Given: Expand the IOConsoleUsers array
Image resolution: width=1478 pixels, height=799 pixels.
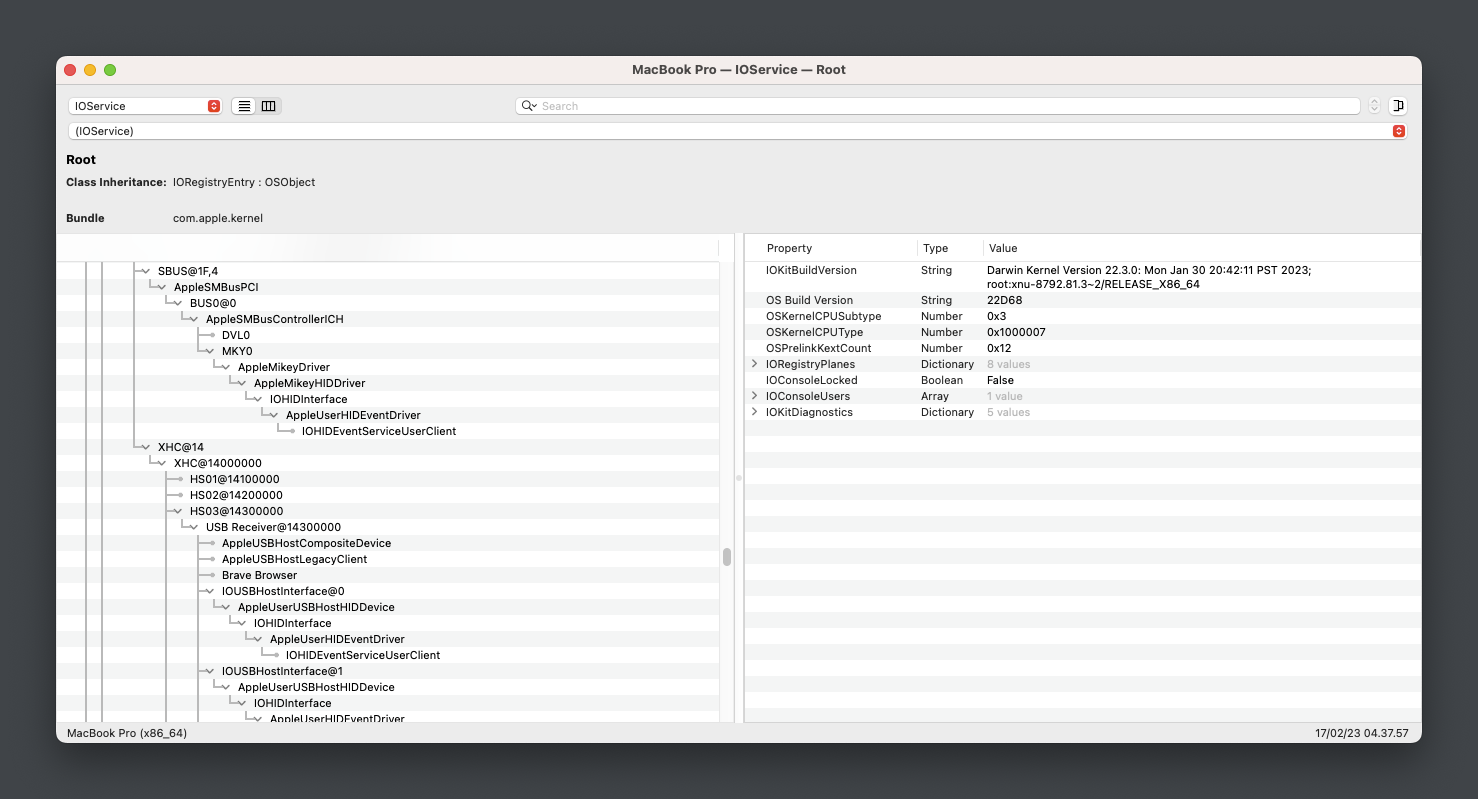Looking at the screenshot, I should 755,396.
